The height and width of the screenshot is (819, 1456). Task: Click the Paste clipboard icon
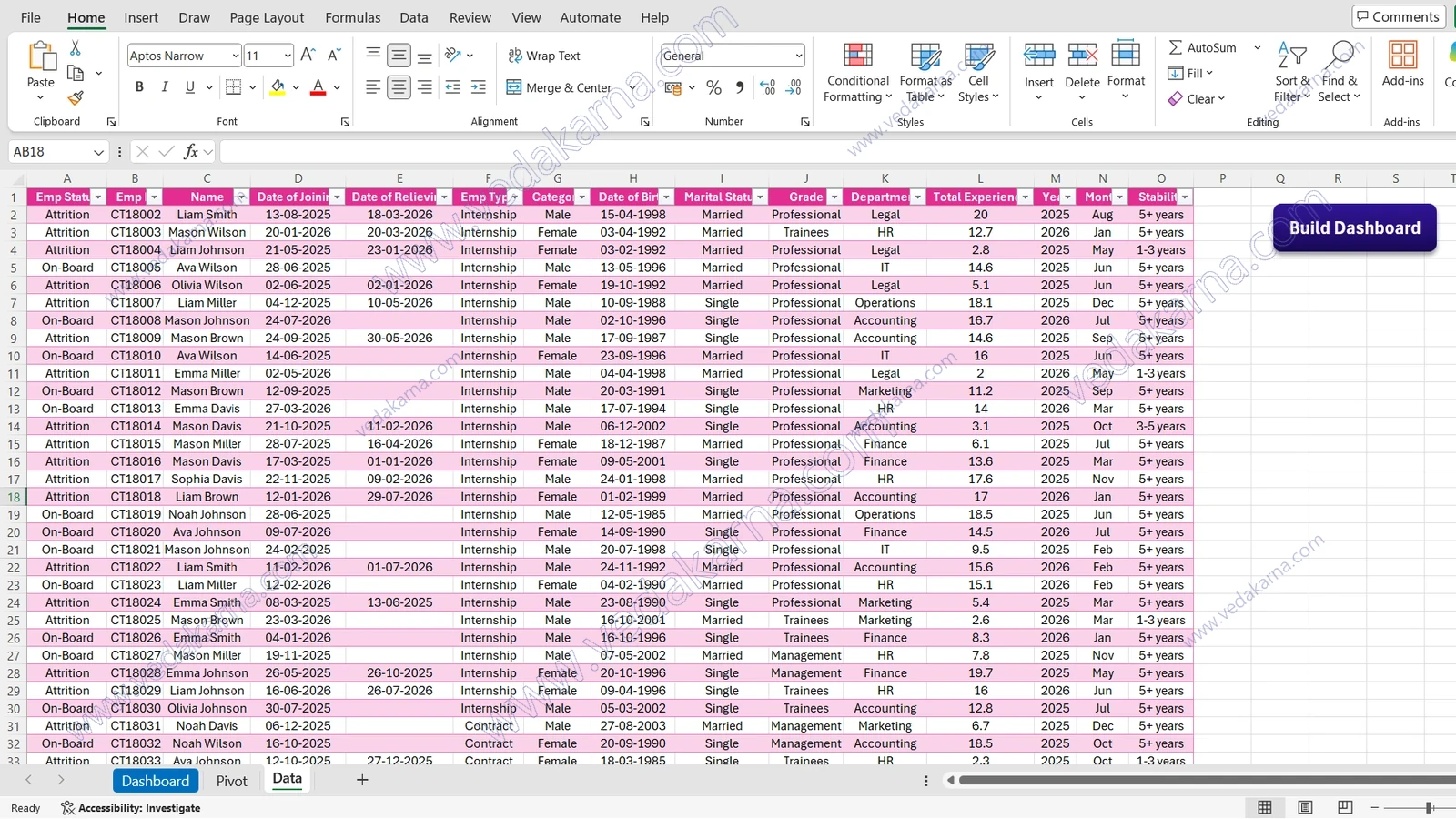tap(42, 56)
